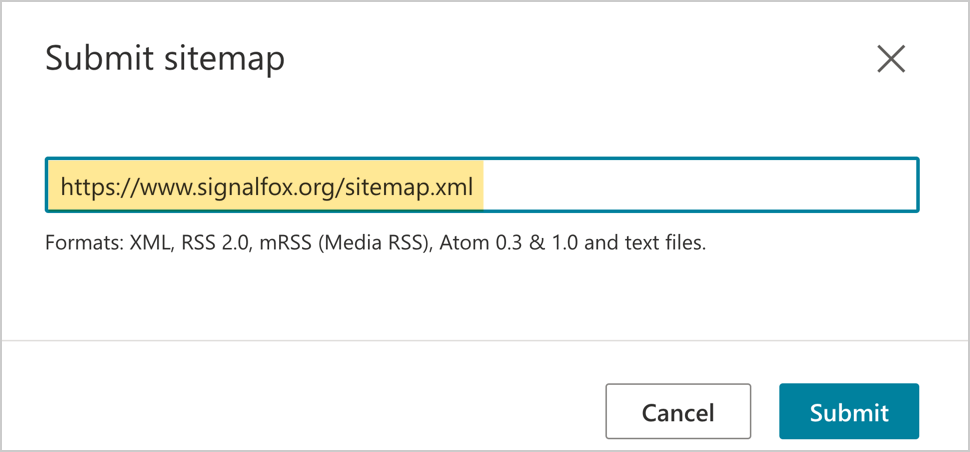Cancel the sitemap submission
This screenshot has width=970, height=452.
point(678,412)
